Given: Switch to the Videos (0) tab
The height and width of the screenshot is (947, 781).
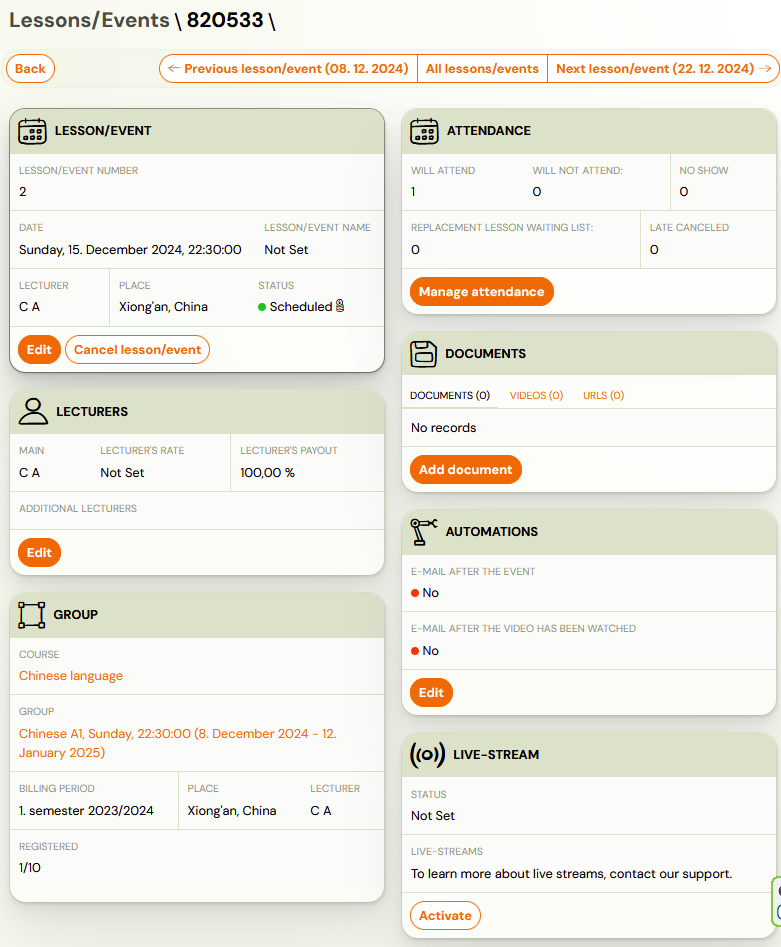Looking at the screenshot, I should (536, 396).
